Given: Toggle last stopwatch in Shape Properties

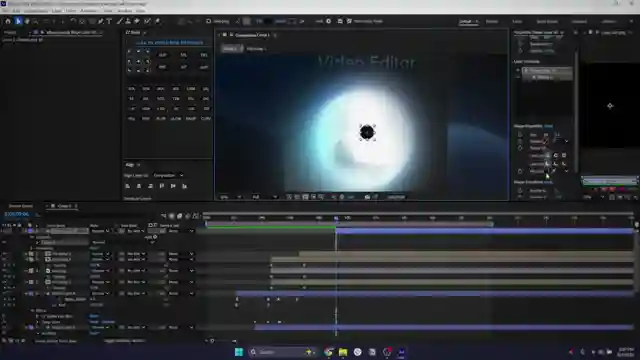Looking at the screenshot, I should click(520, 171).
